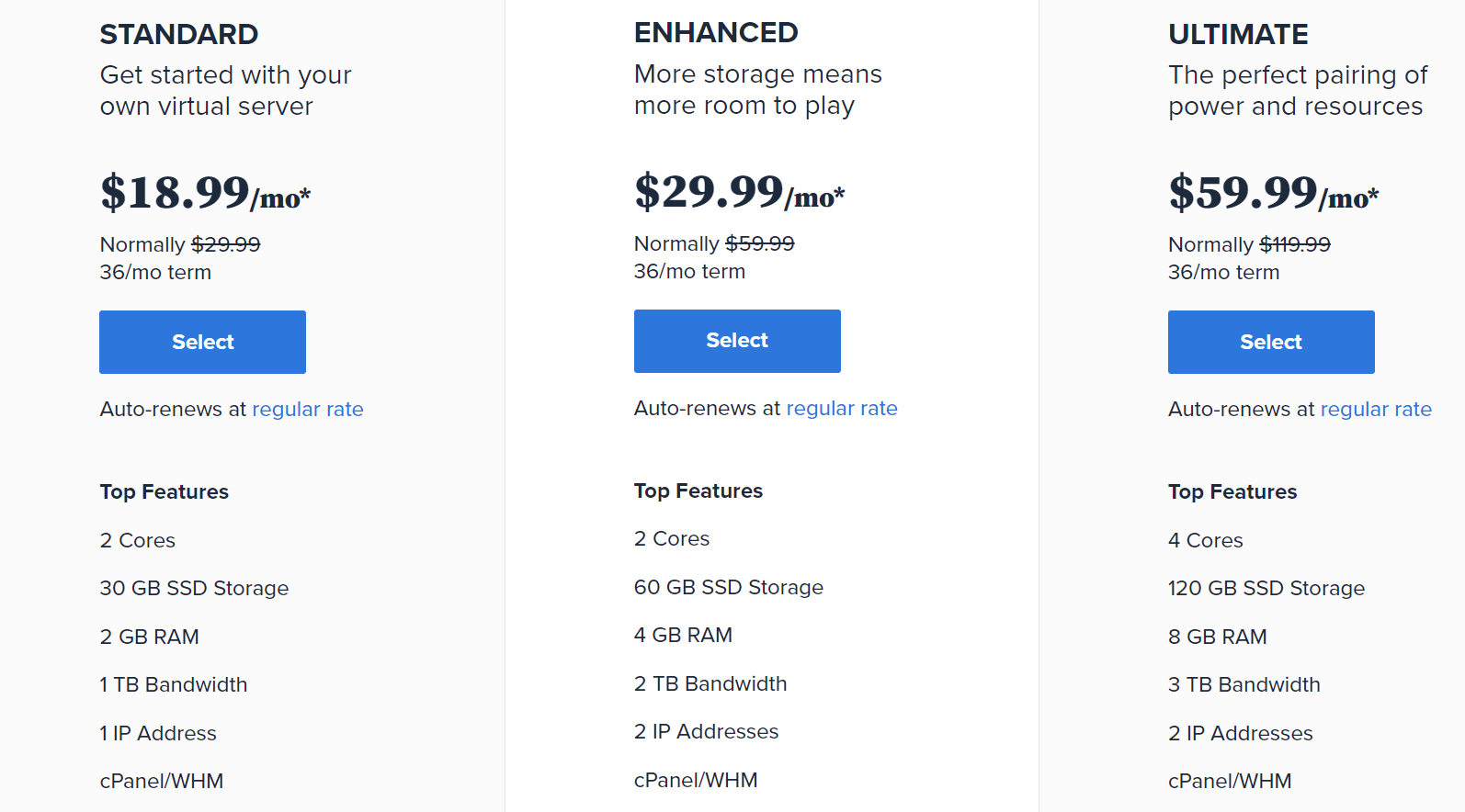The image size is (1465, 812).
Task: Click Top Features under the STANDARD column
Action: click(x=164, y=491)
